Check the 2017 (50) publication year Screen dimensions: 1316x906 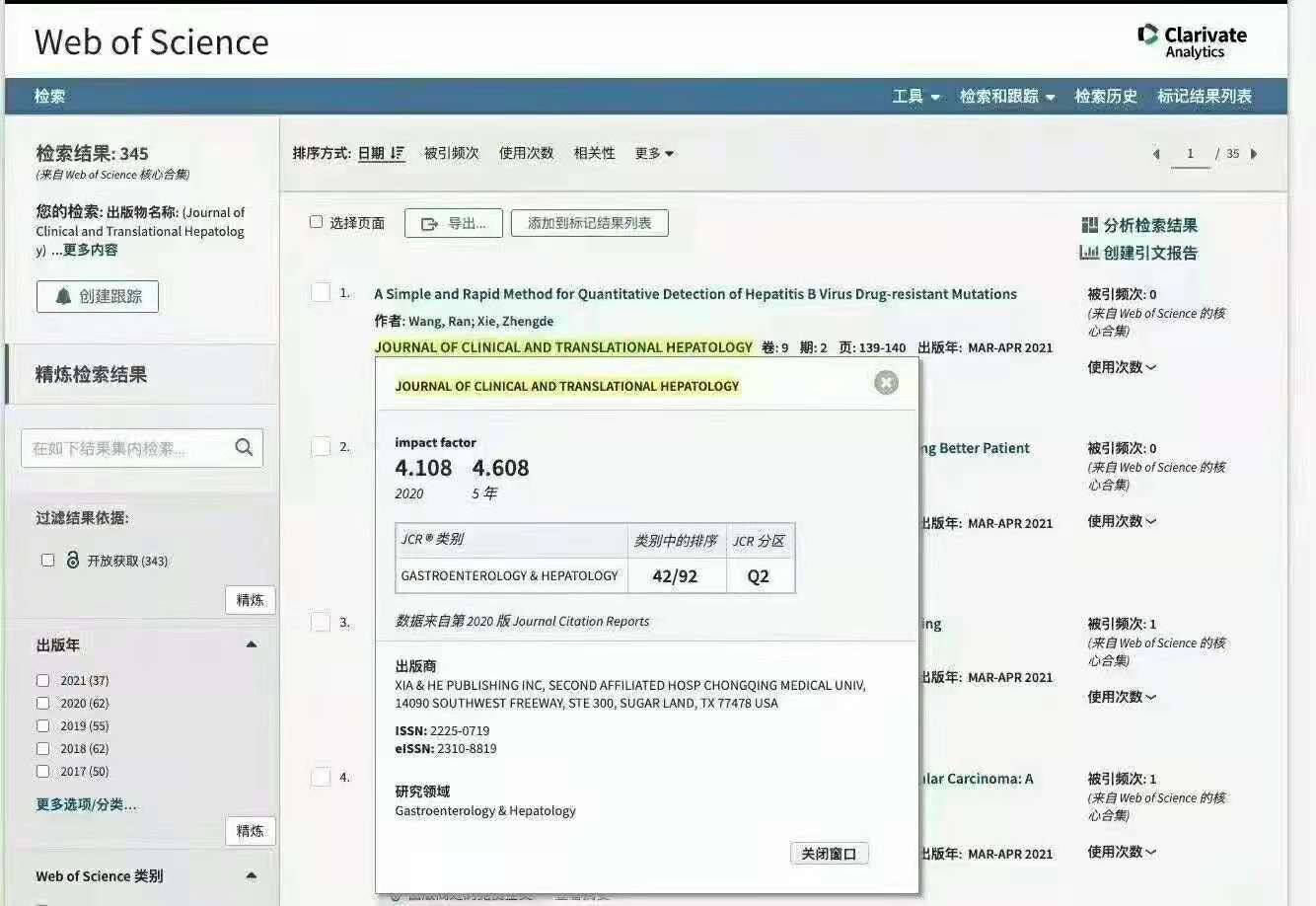42,771
